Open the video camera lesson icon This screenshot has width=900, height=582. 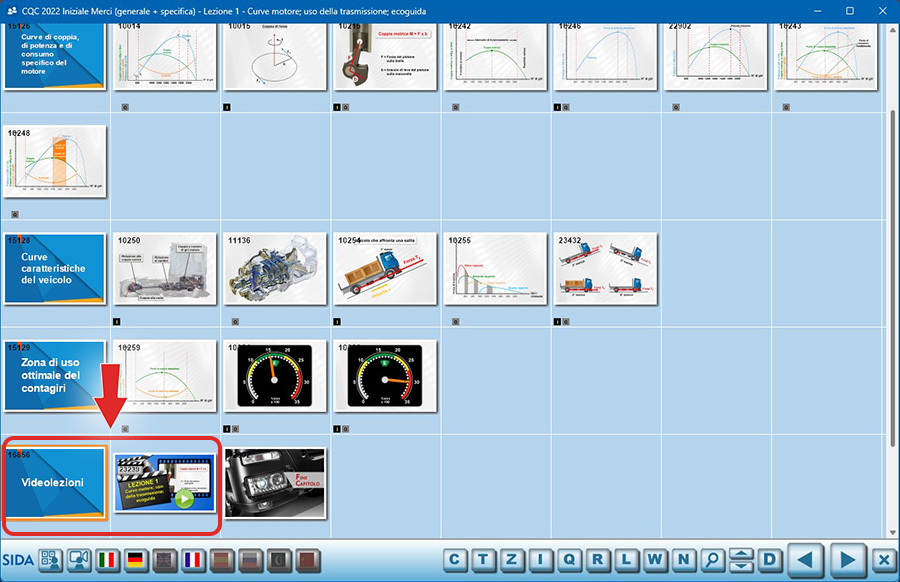coord(78,559)
